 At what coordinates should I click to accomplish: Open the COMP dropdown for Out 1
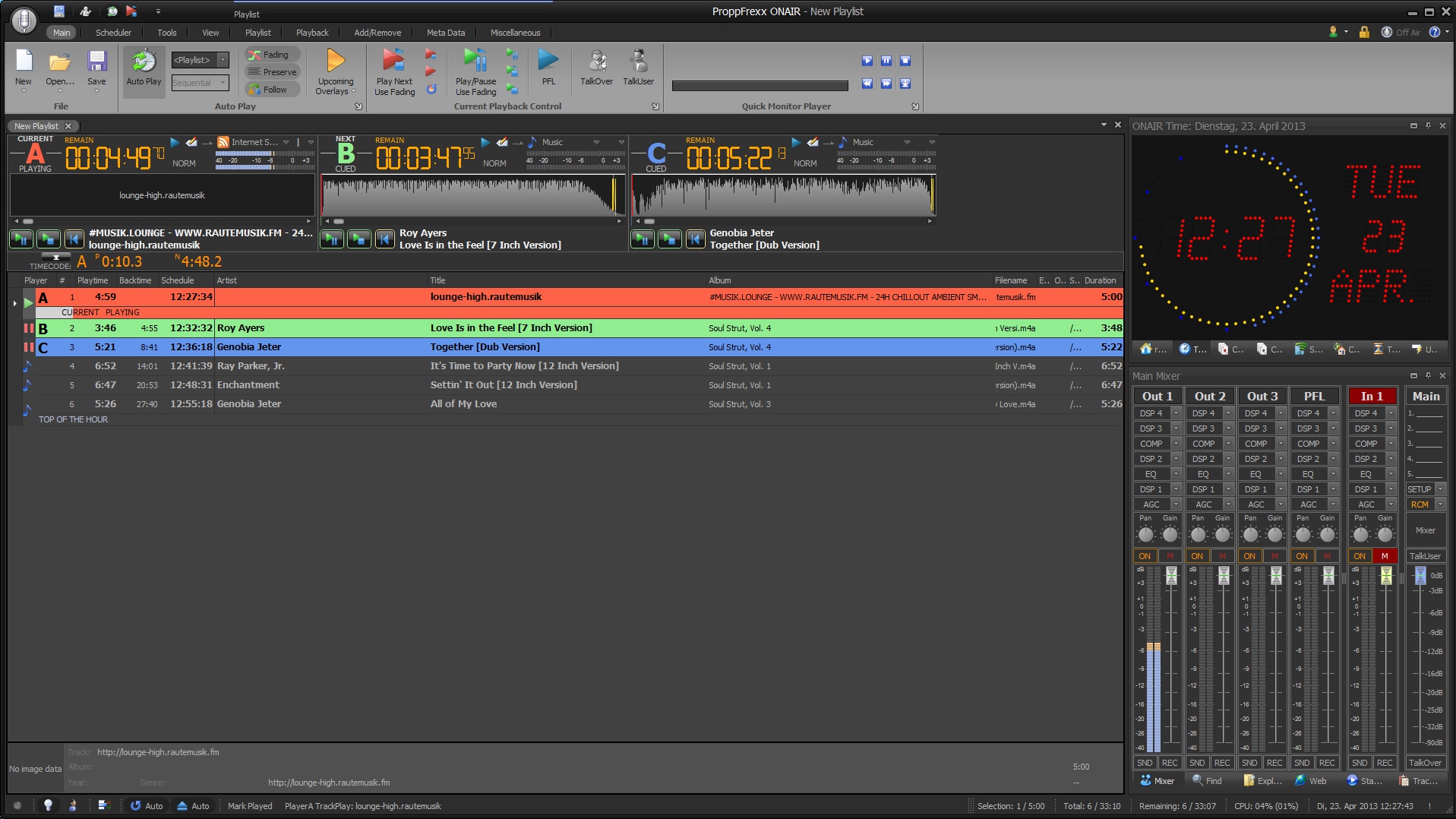[1176, 444]
